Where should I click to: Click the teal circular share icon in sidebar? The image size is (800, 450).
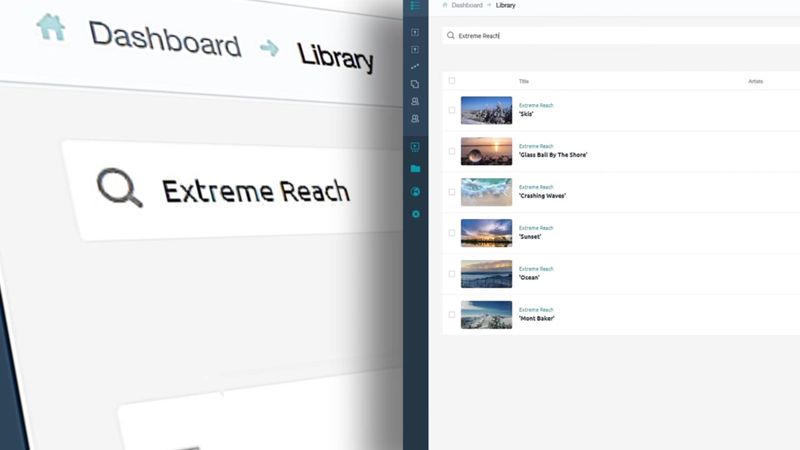tap(415, 192)
